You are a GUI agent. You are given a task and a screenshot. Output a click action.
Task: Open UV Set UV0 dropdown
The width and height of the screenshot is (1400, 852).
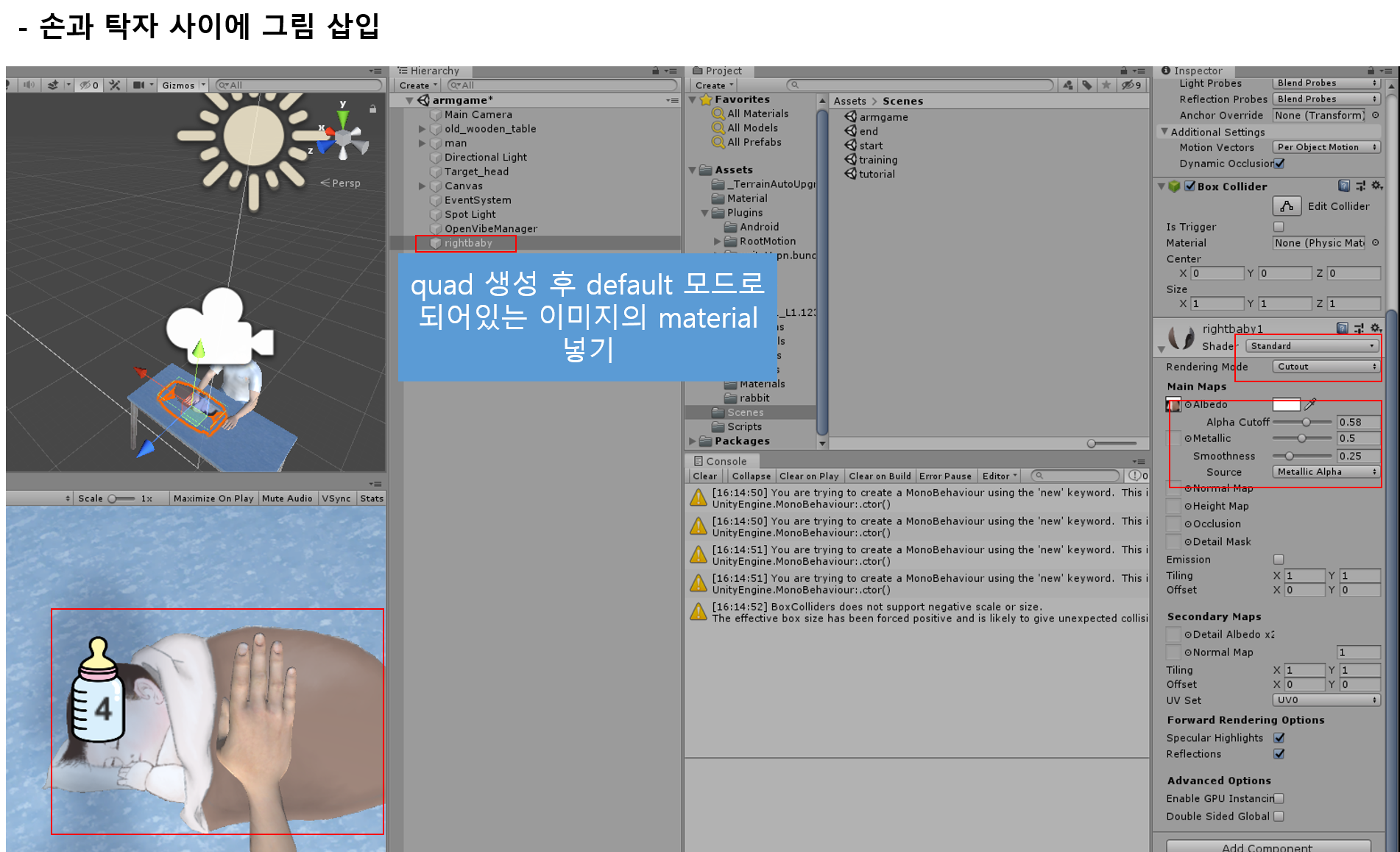pos(1326,700)
